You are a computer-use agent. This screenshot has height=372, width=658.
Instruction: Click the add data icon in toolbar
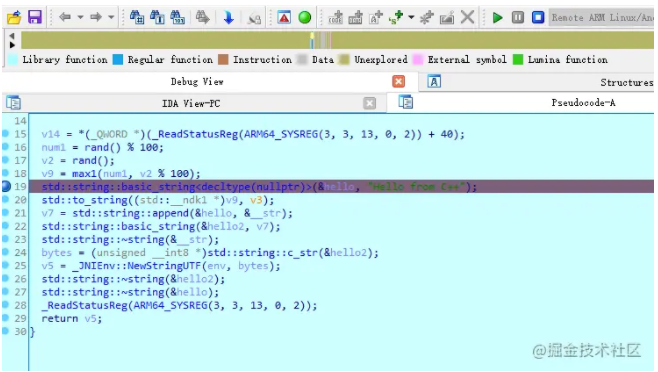[355, 17]
